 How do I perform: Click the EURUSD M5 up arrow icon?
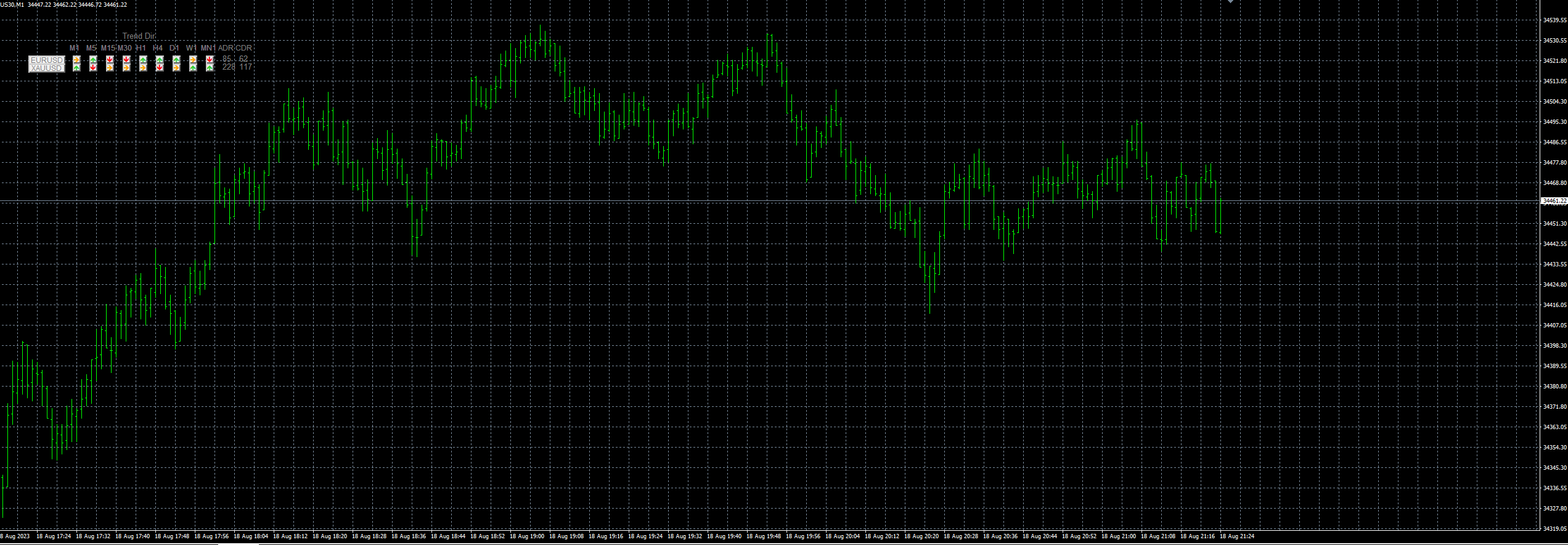pyautogui.click(x=93, y=60)
